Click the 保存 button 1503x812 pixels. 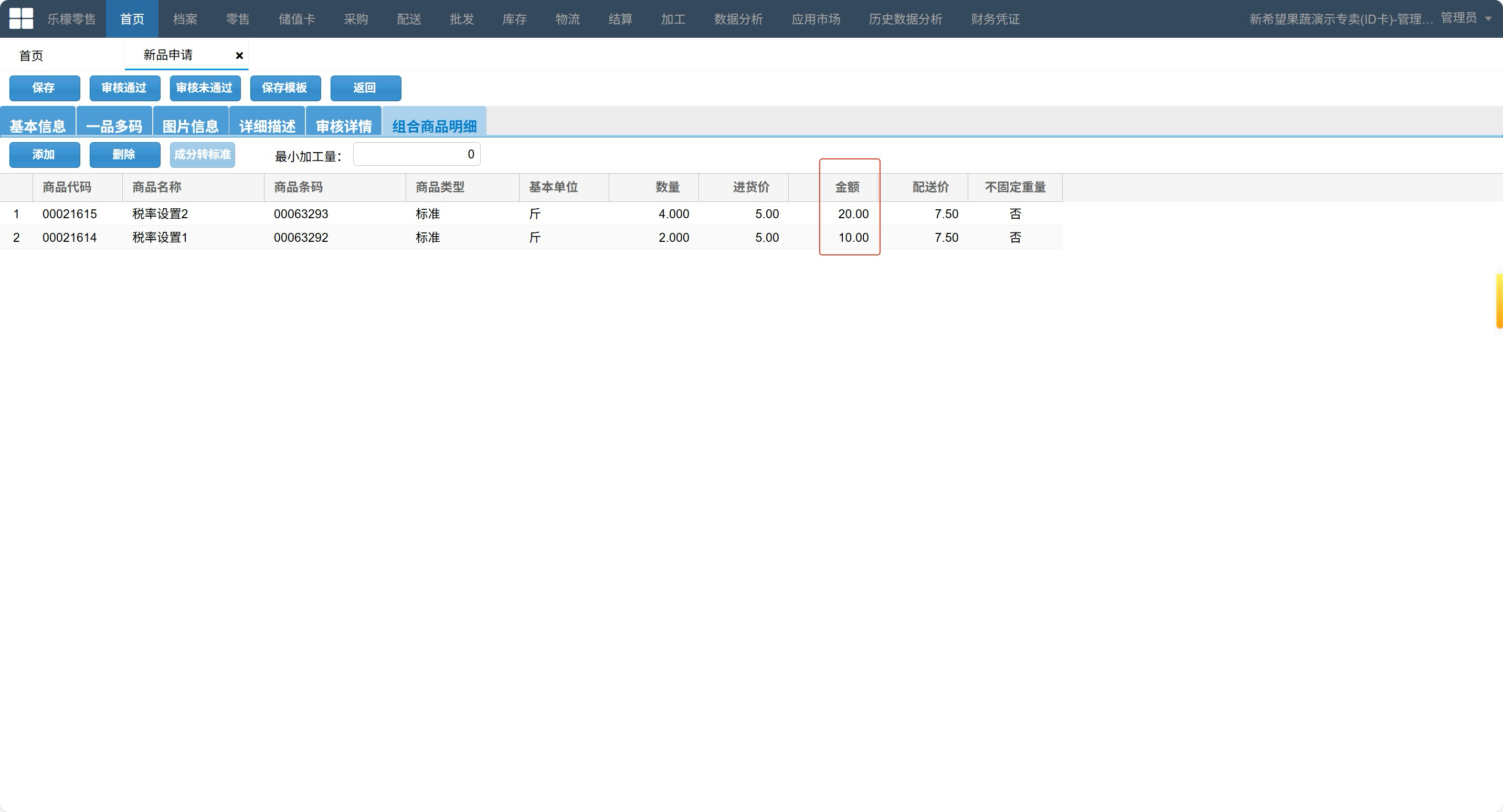tap(44, 88)
